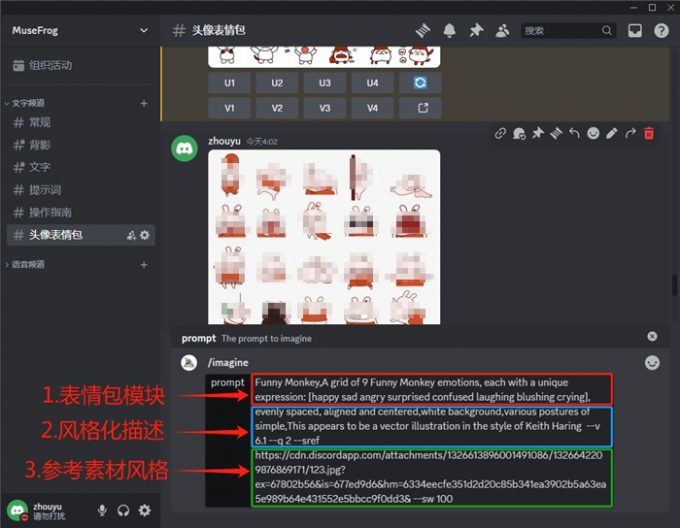
Task: Click zhouyu username on the message
Action: tap(224, 141)
